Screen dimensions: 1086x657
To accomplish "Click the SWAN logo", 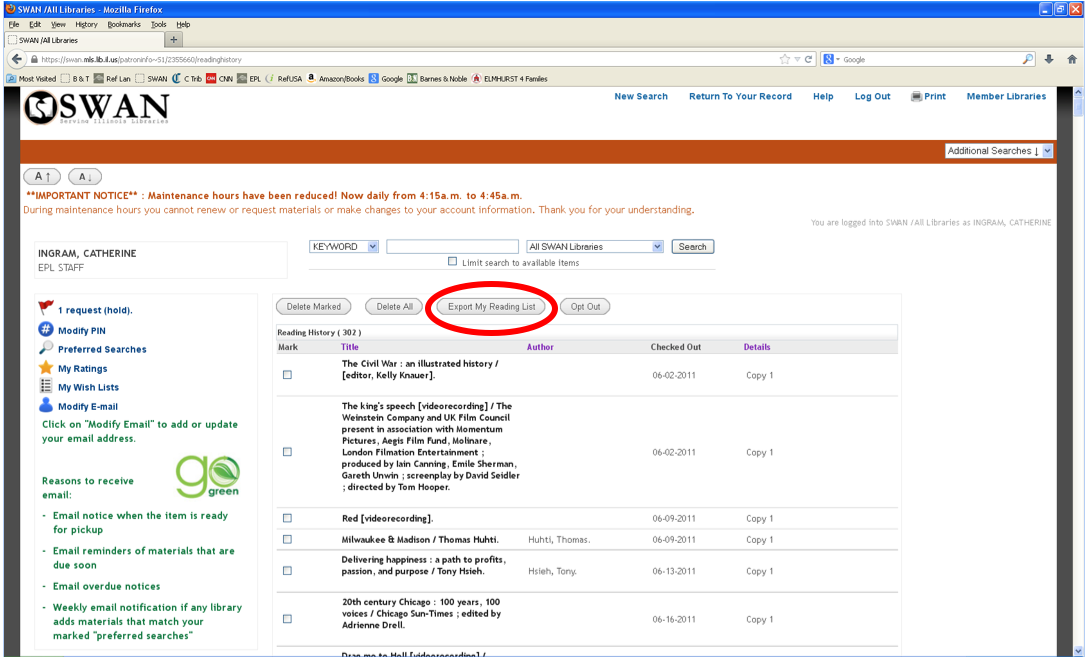I will (x=97, y=108).
